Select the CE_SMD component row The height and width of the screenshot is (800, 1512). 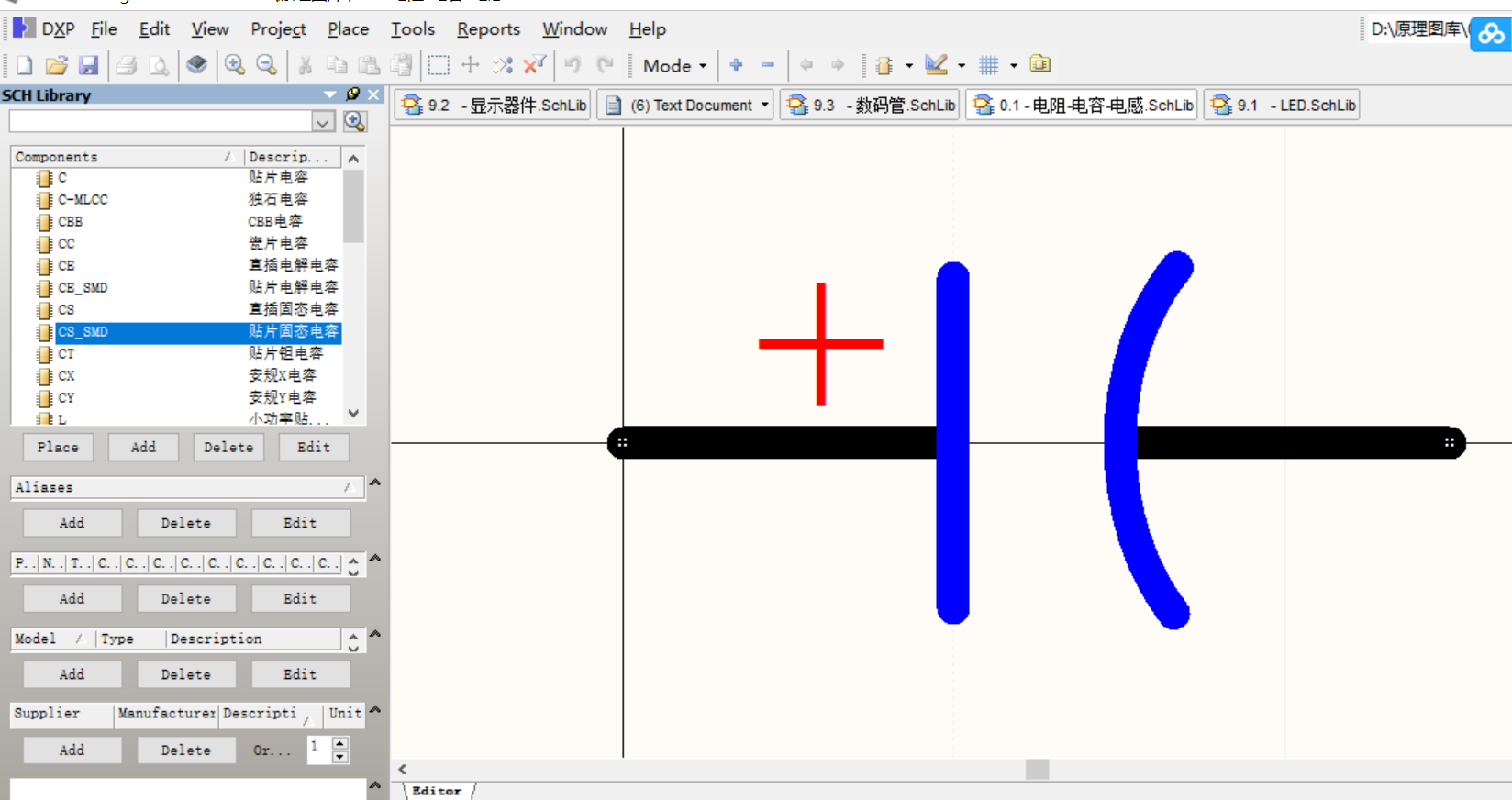pyautogui.click(x=176, y=287)
